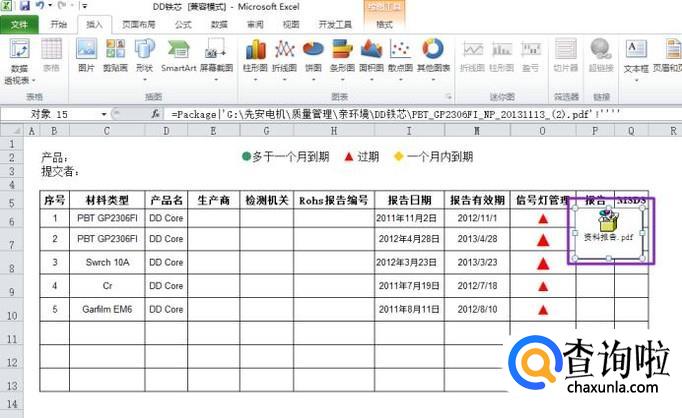Screen dimensions: 682x418
Task: Click the Rohs报告编号 header cell
Action: [x=334, y=200]
